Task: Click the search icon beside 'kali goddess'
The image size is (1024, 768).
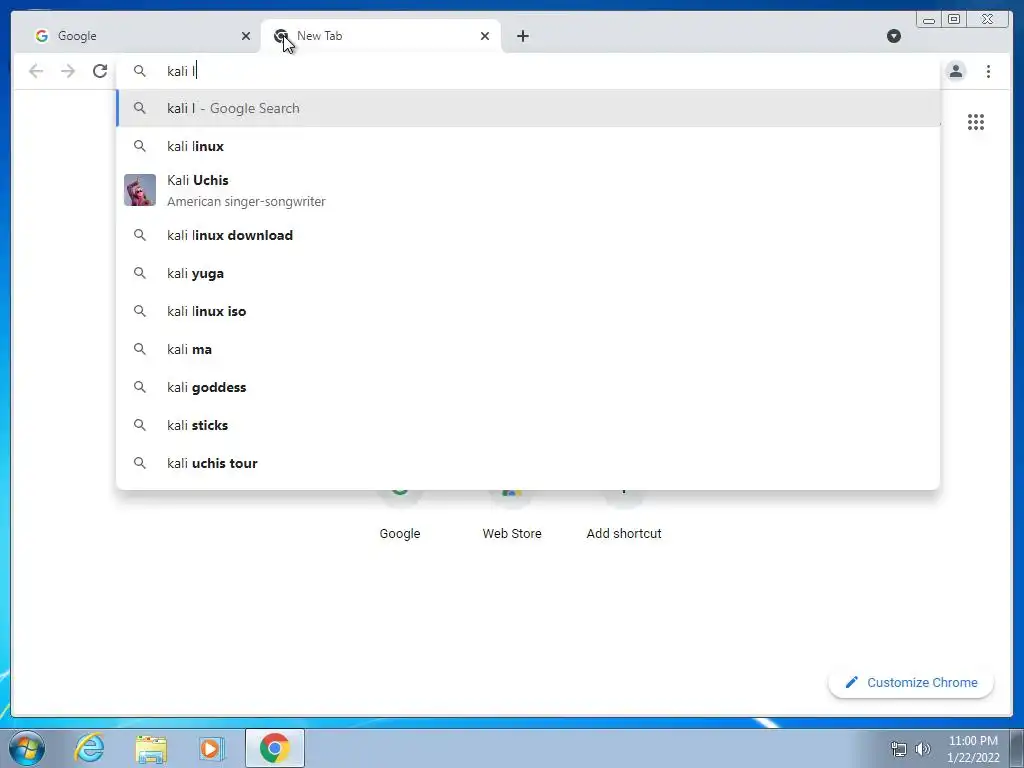Action: coord(140,387)
